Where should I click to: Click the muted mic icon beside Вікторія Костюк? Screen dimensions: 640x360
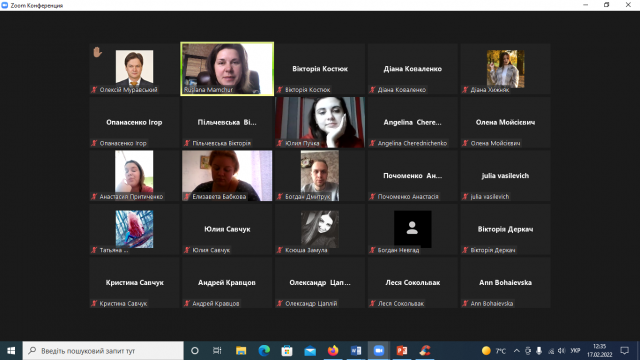click(x=280, y=90)
